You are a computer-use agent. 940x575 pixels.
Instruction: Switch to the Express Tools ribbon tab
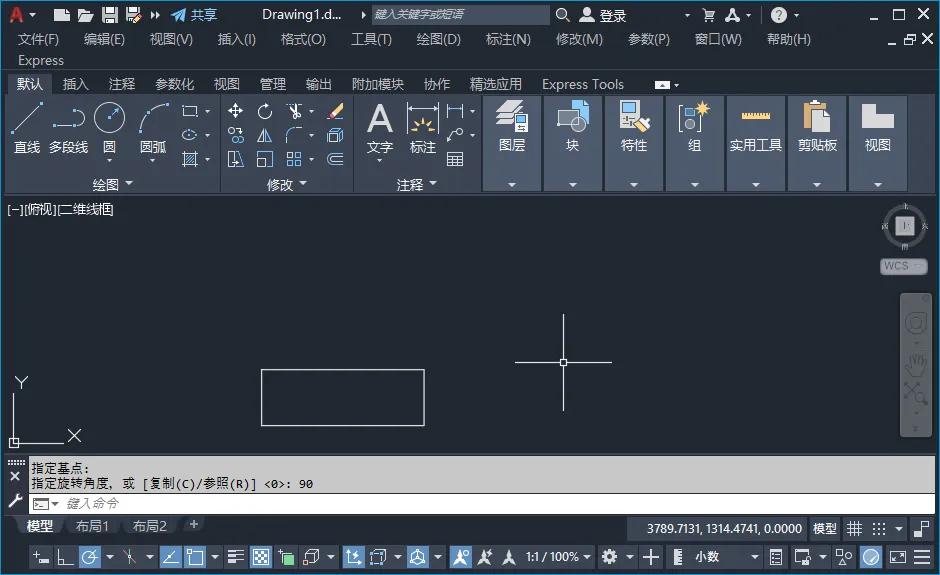click(583, 85)
